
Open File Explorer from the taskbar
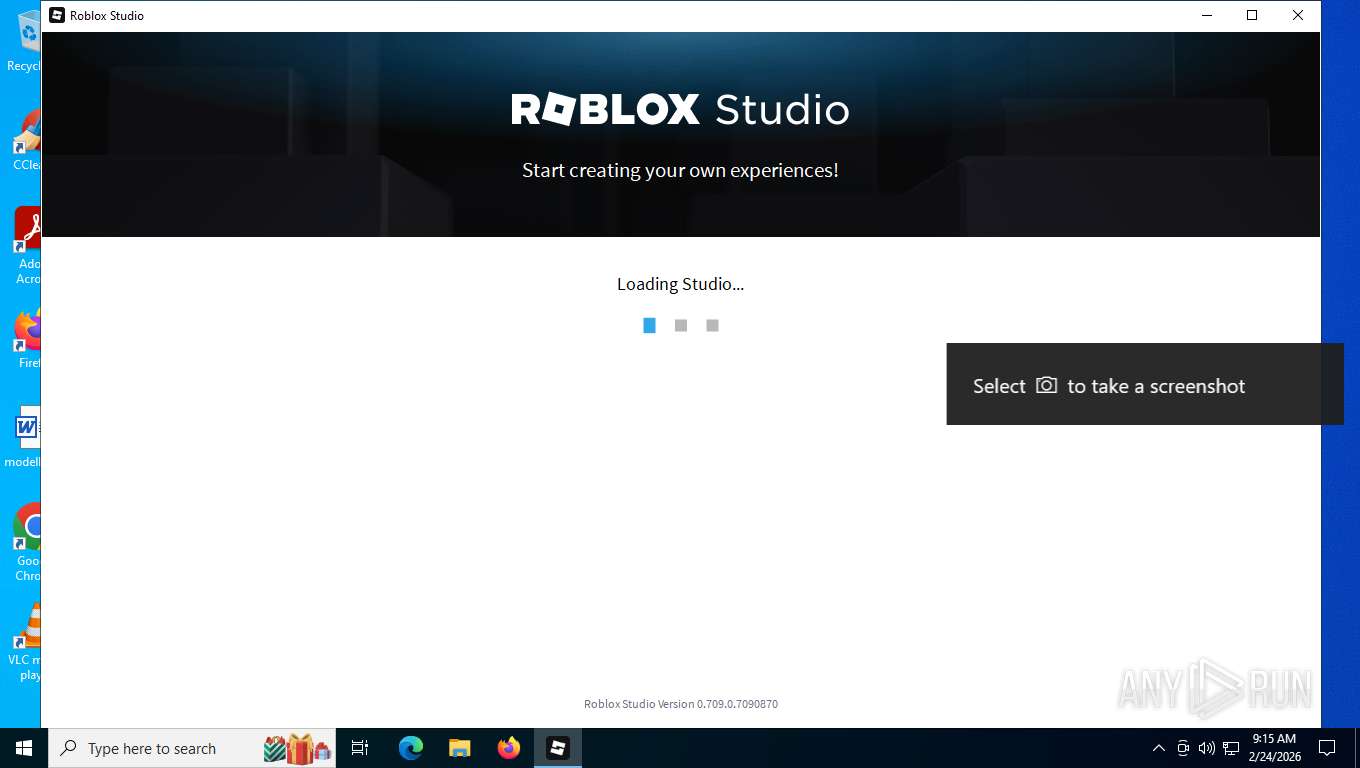pos(460,748)
